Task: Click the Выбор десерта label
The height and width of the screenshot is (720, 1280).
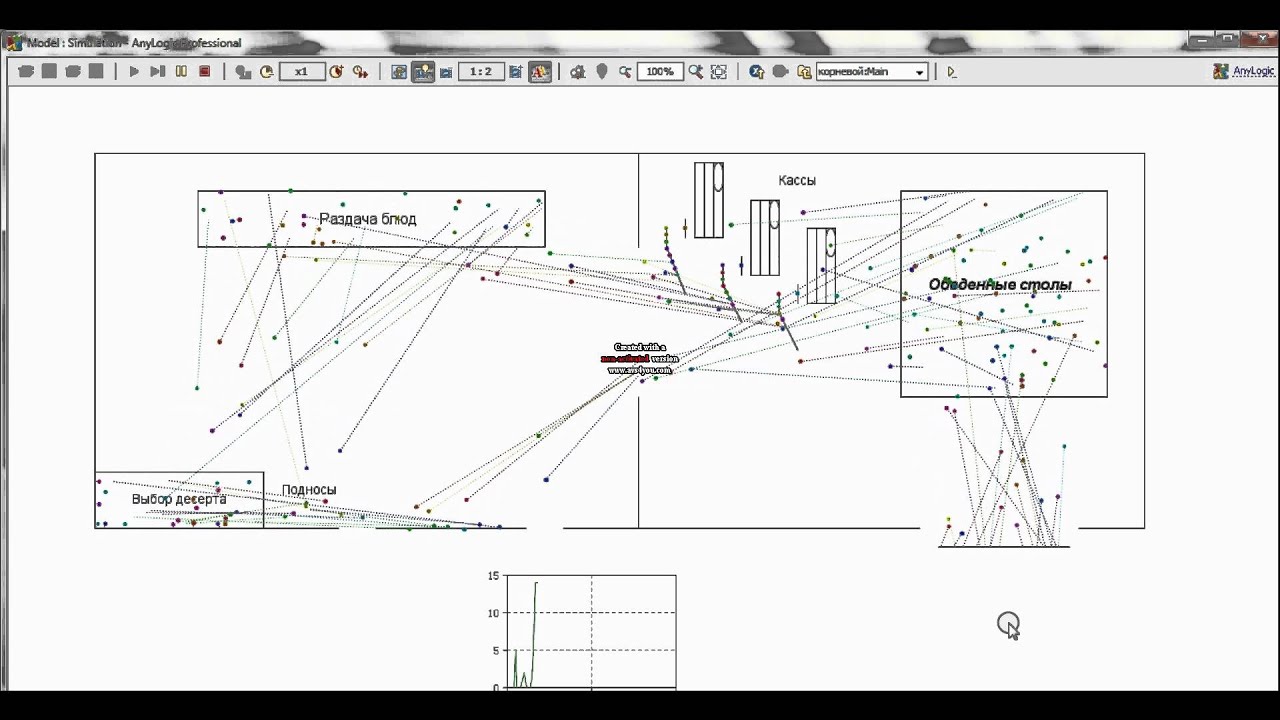Action: coord(179,499)
